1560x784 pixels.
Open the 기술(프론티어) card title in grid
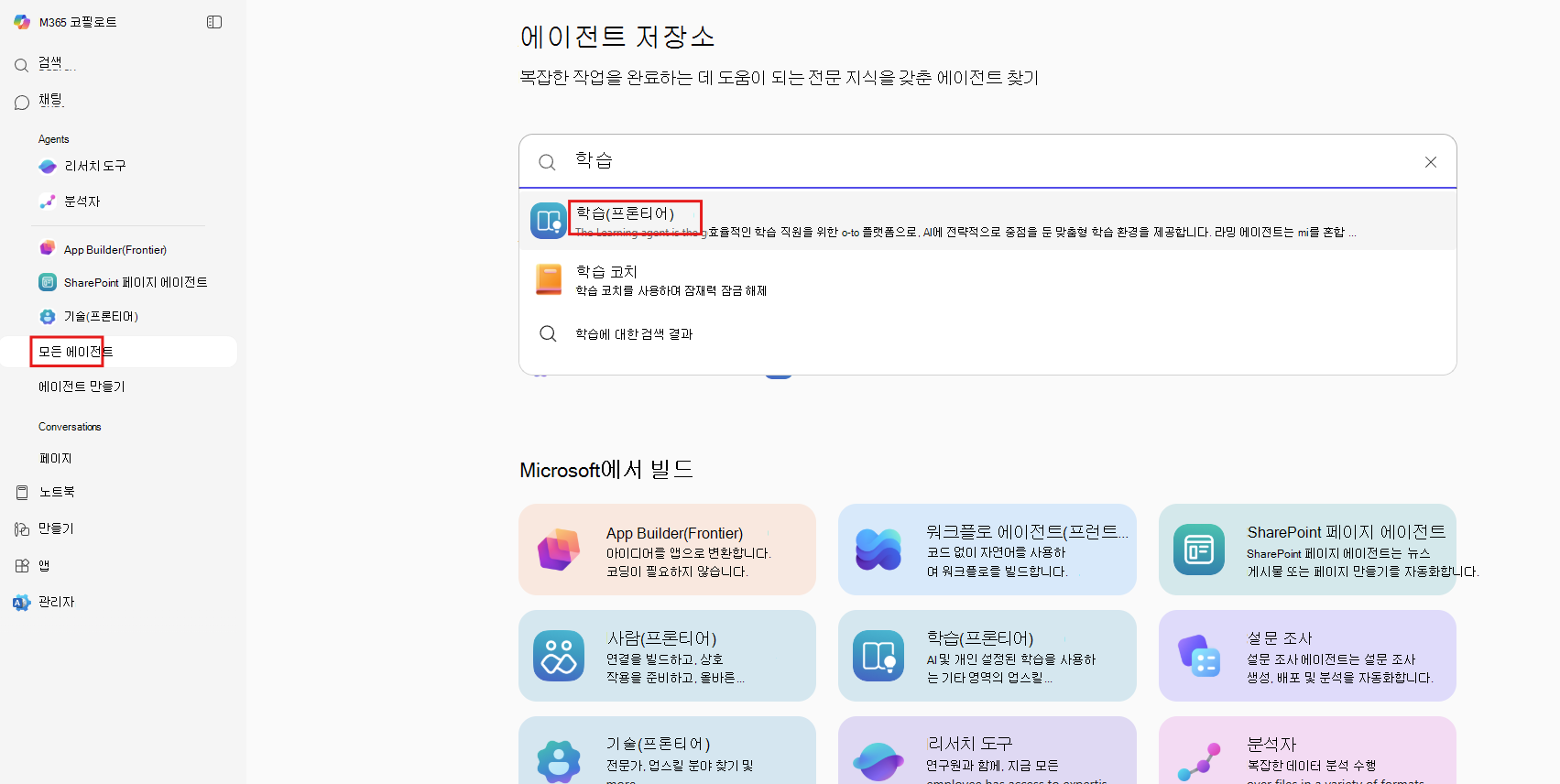point(658,745)
